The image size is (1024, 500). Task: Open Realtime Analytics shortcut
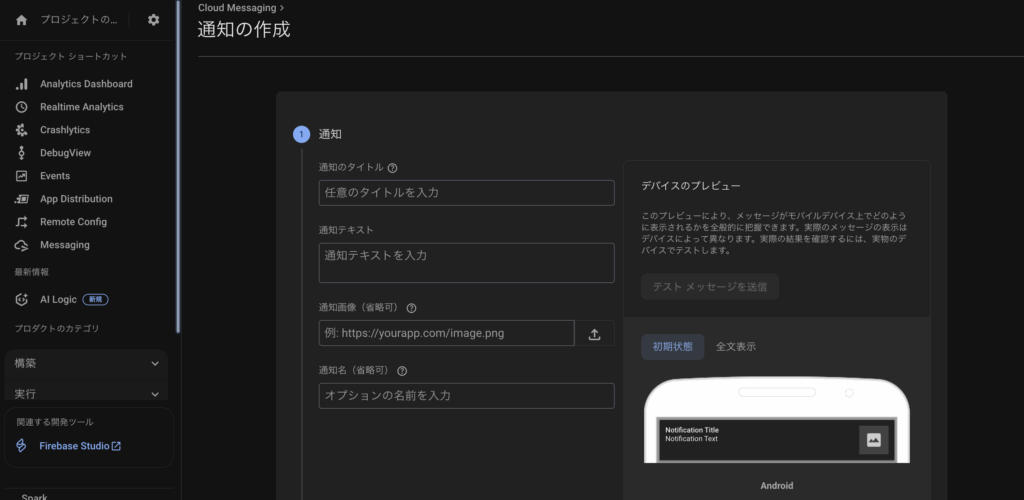pyautogui.click(x=81, y=107)
